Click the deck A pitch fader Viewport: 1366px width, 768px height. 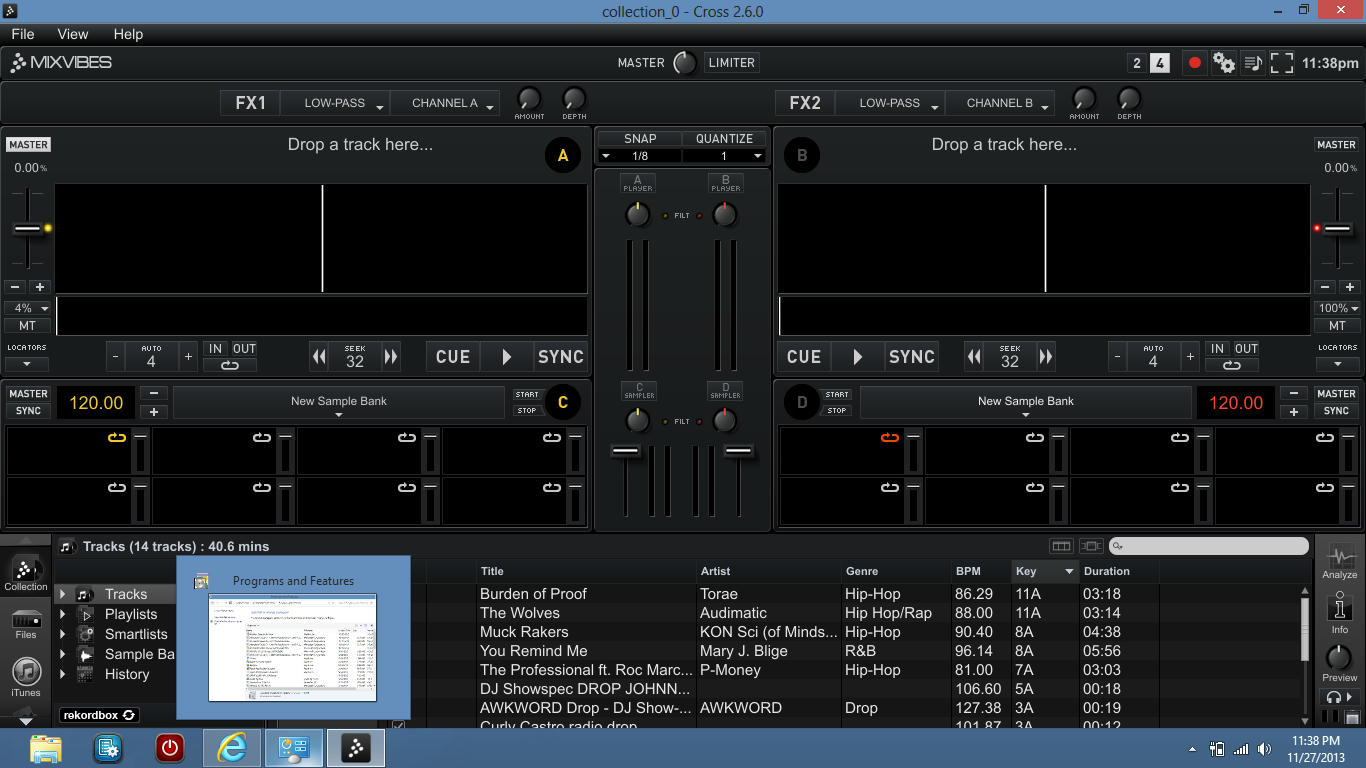(x=27, y=229)
